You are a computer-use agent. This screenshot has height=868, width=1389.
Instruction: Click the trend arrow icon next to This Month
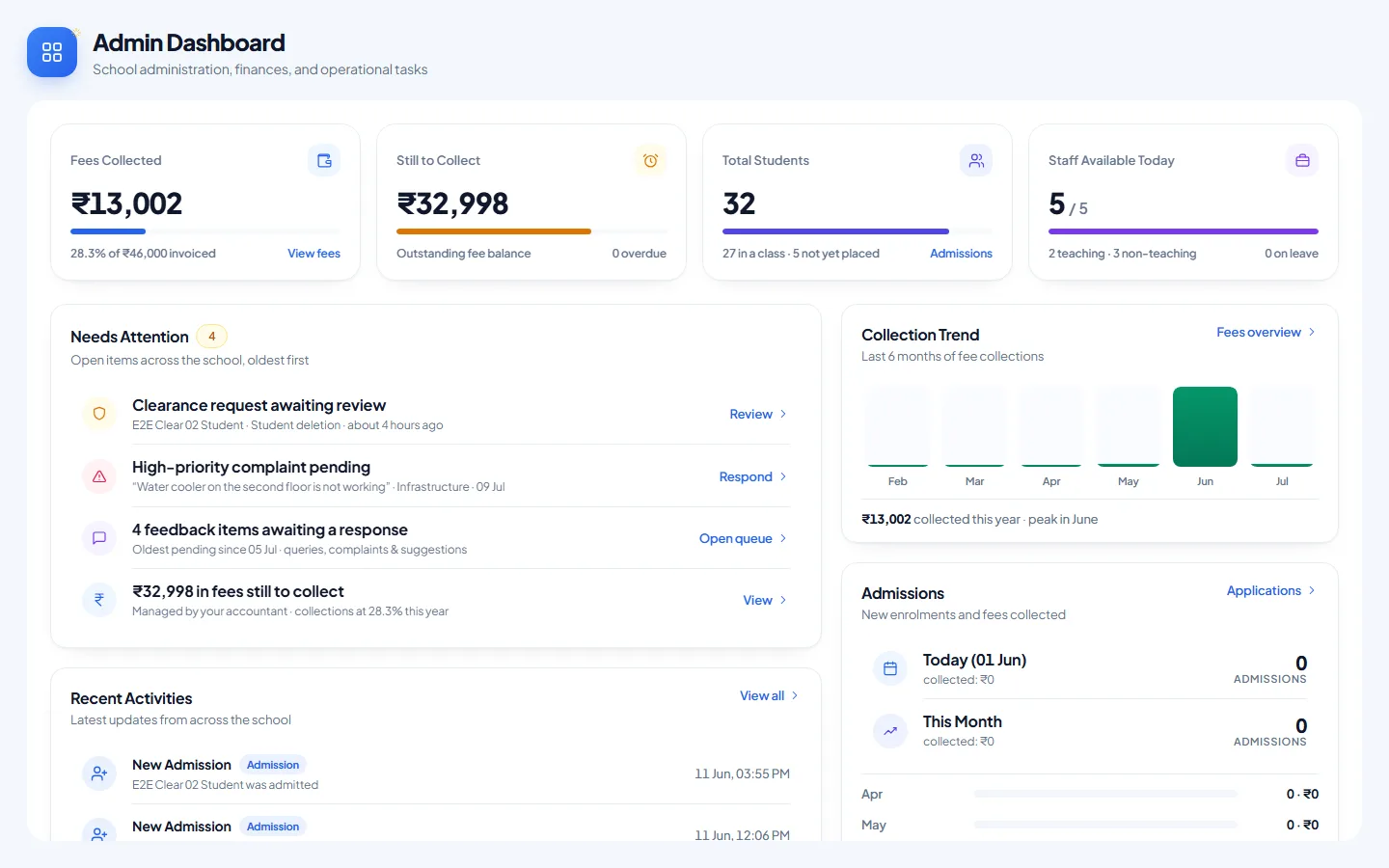tap(890, 730)
